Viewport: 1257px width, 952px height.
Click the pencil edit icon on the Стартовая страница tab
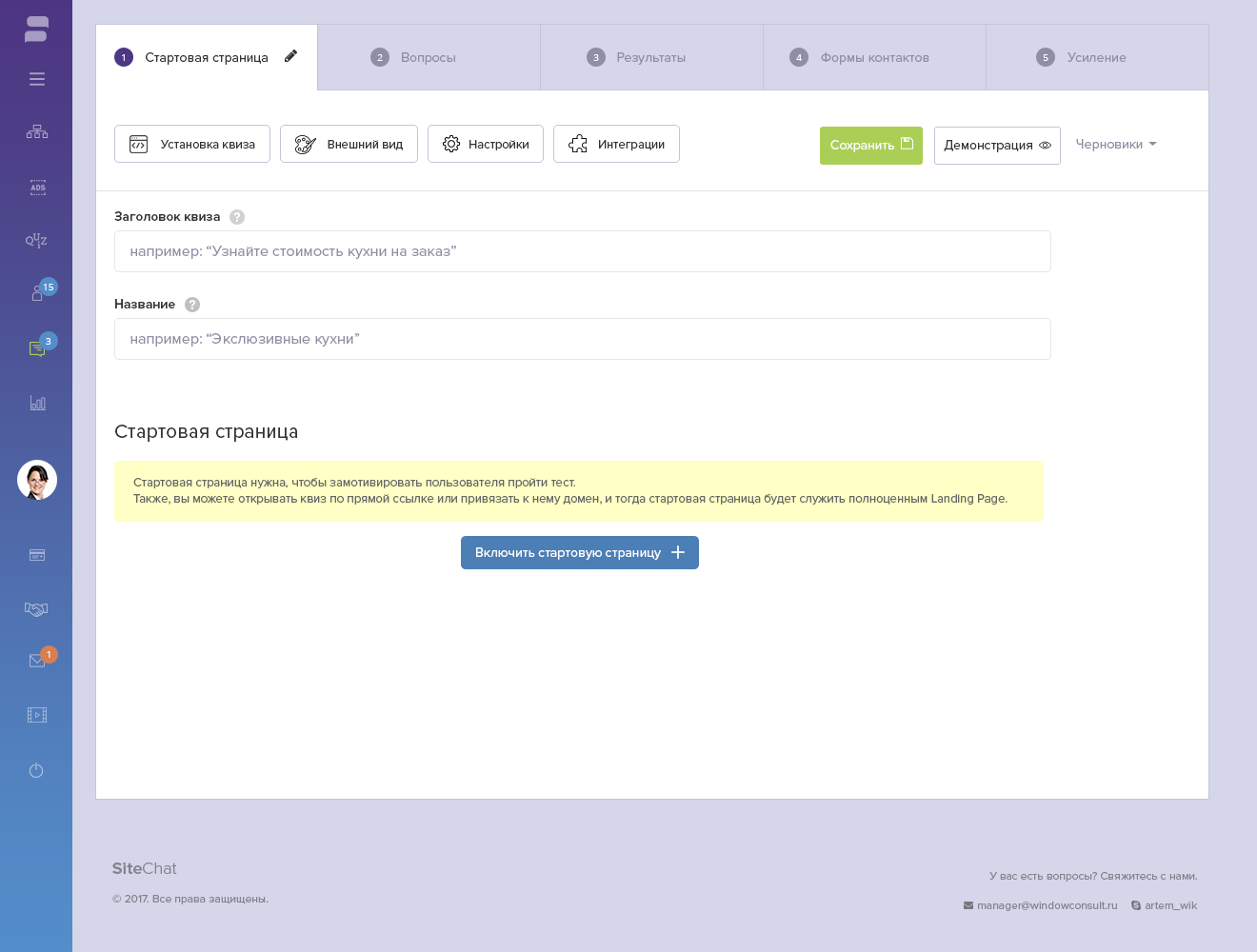(x=290, y=56)
